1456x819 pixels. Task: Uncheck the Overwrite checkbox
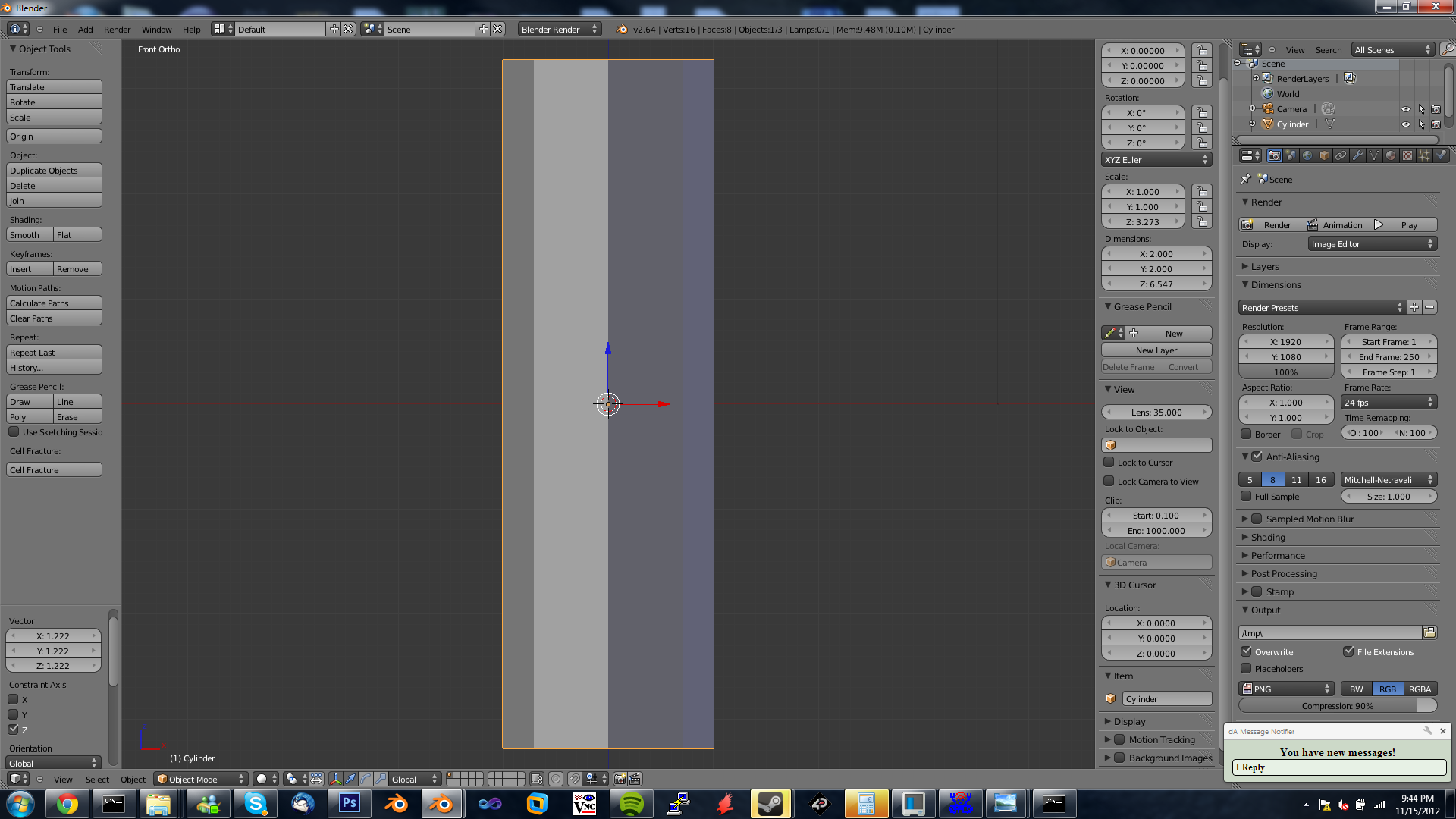click(x=1246, y=651)
